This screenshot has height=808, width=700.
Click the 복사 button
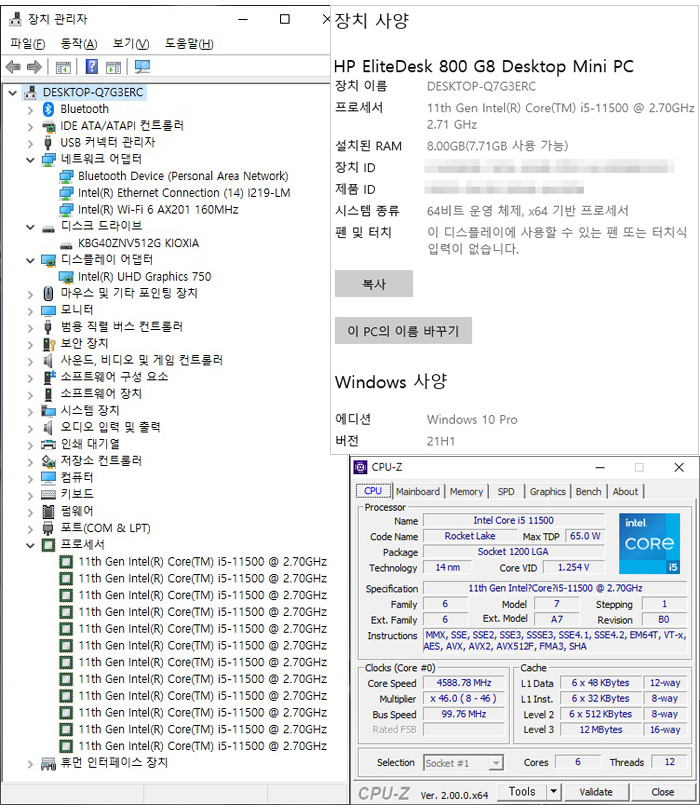(x=374, y=283)
